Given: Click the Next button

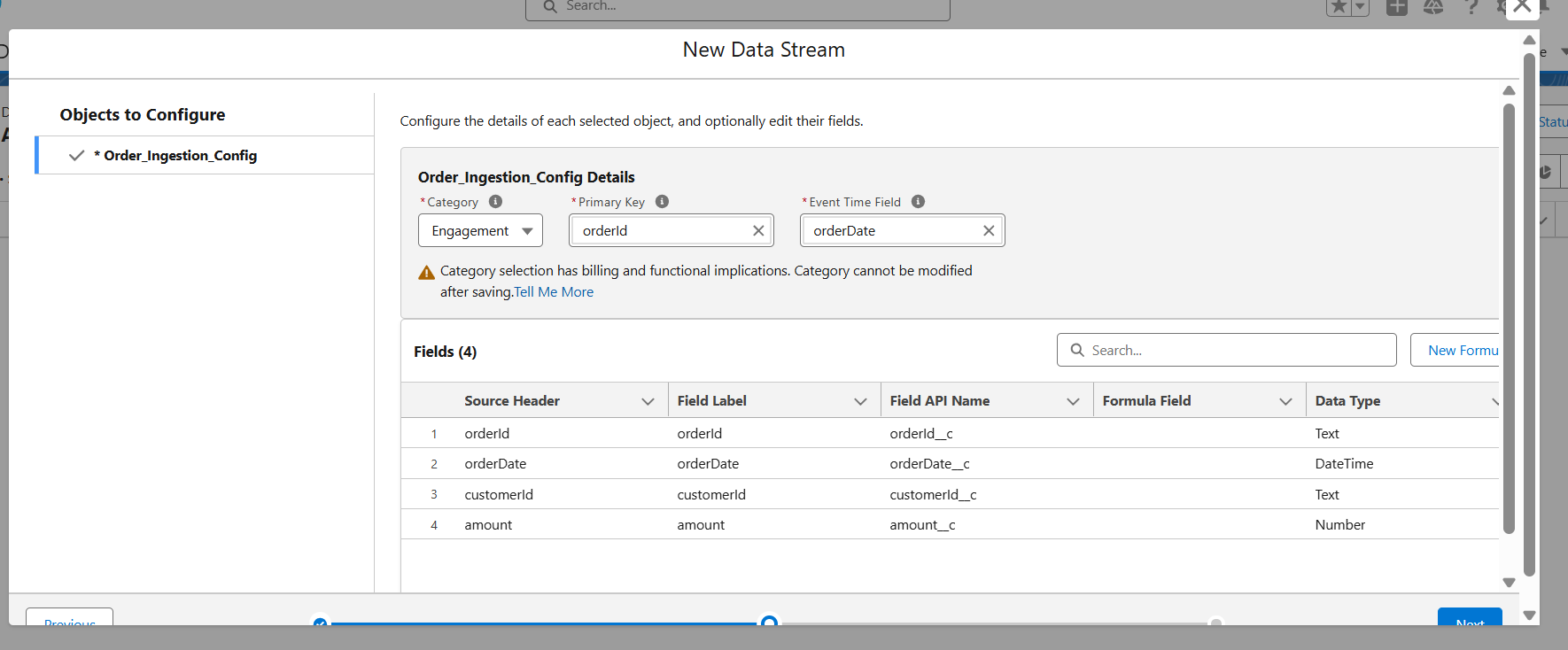Looking at the screenshot, I should 1470,619.
